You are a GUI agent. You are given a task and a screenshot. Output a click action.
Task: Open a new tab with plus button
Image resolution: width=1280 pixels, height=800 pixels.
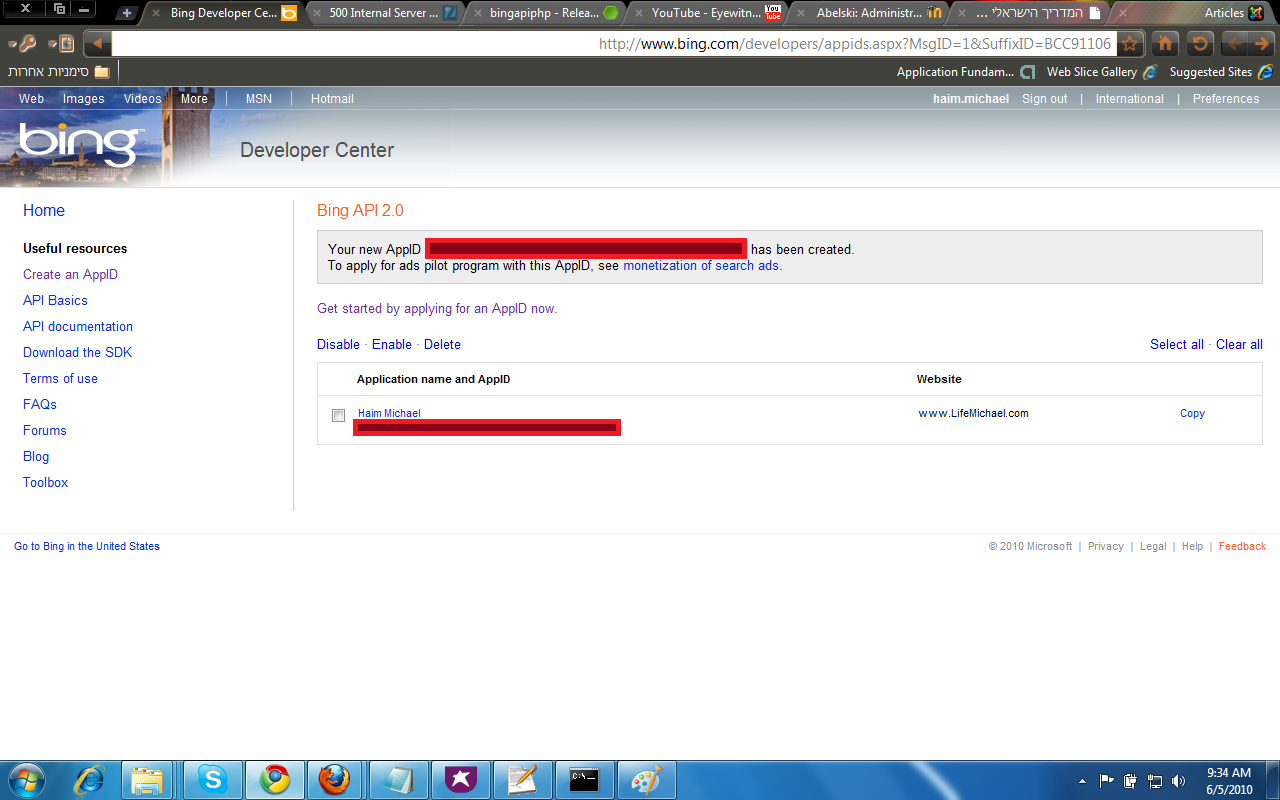tap(126, 13)
